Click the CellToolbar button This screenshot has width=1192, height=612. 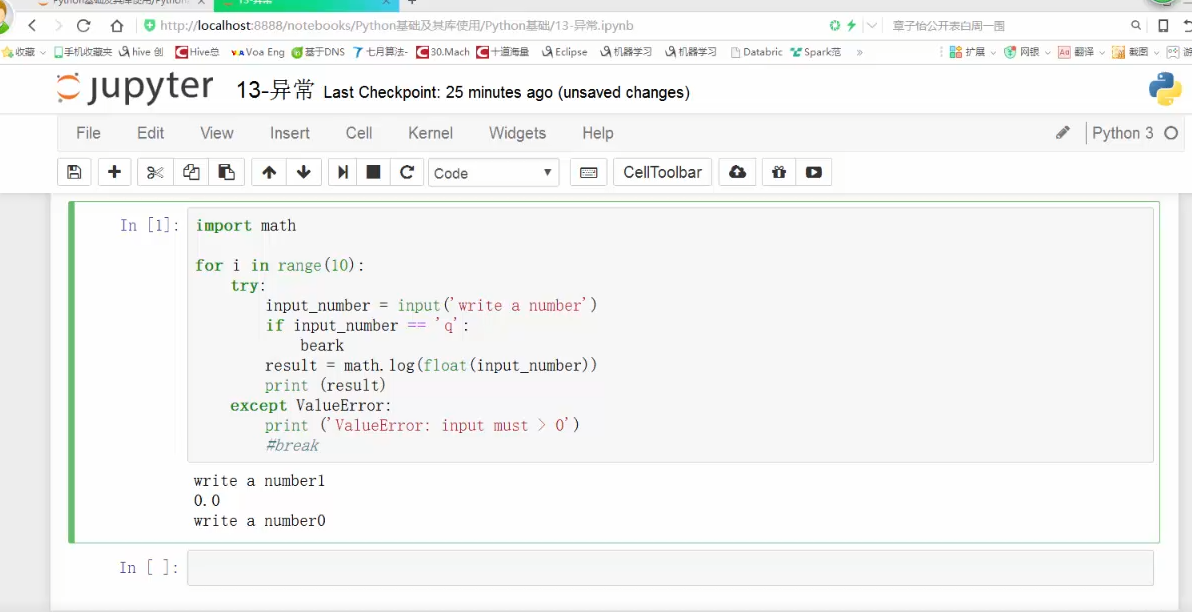pyautogui.click(x=662, y=173)
